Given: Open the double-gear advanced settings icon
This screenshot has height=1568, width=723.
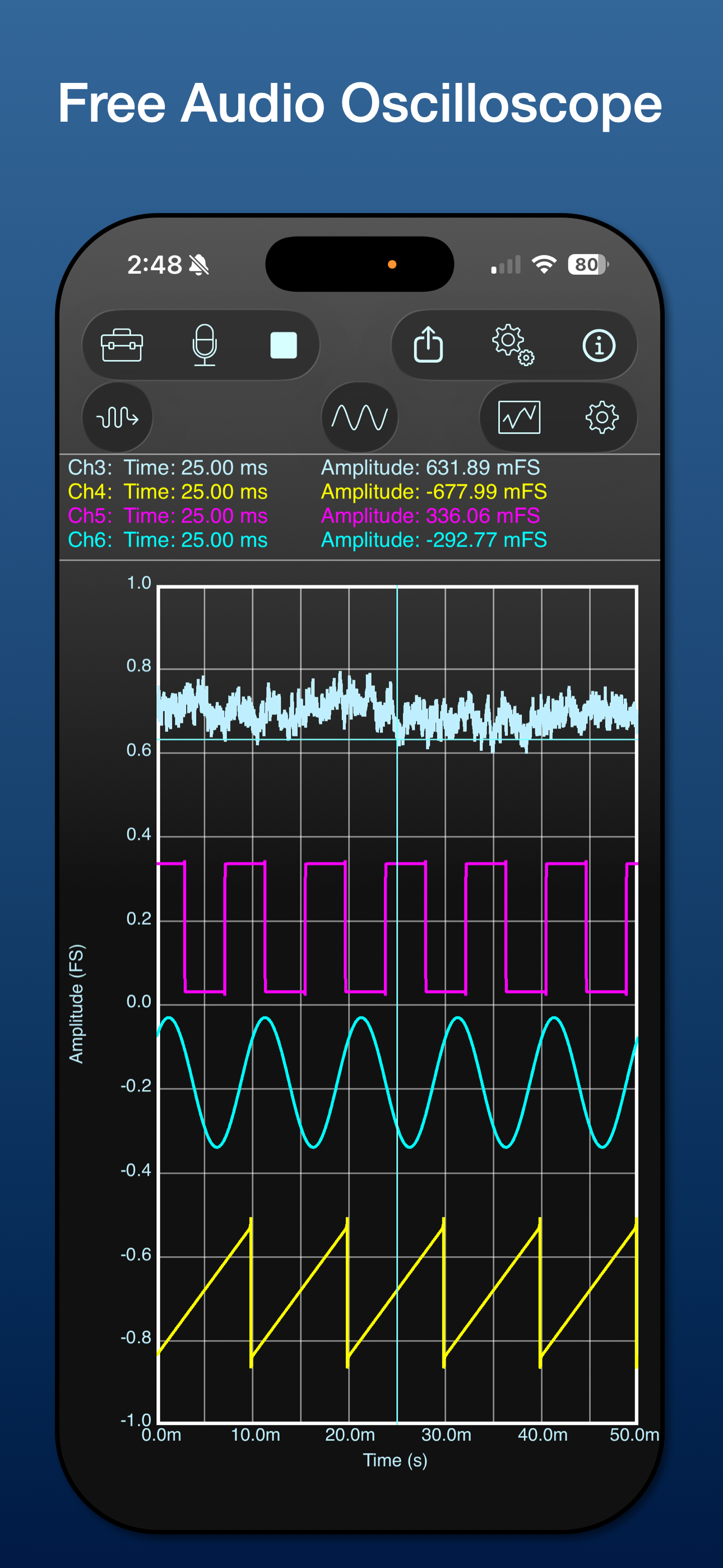Looking at the screenshot, I should pos(513,345).
